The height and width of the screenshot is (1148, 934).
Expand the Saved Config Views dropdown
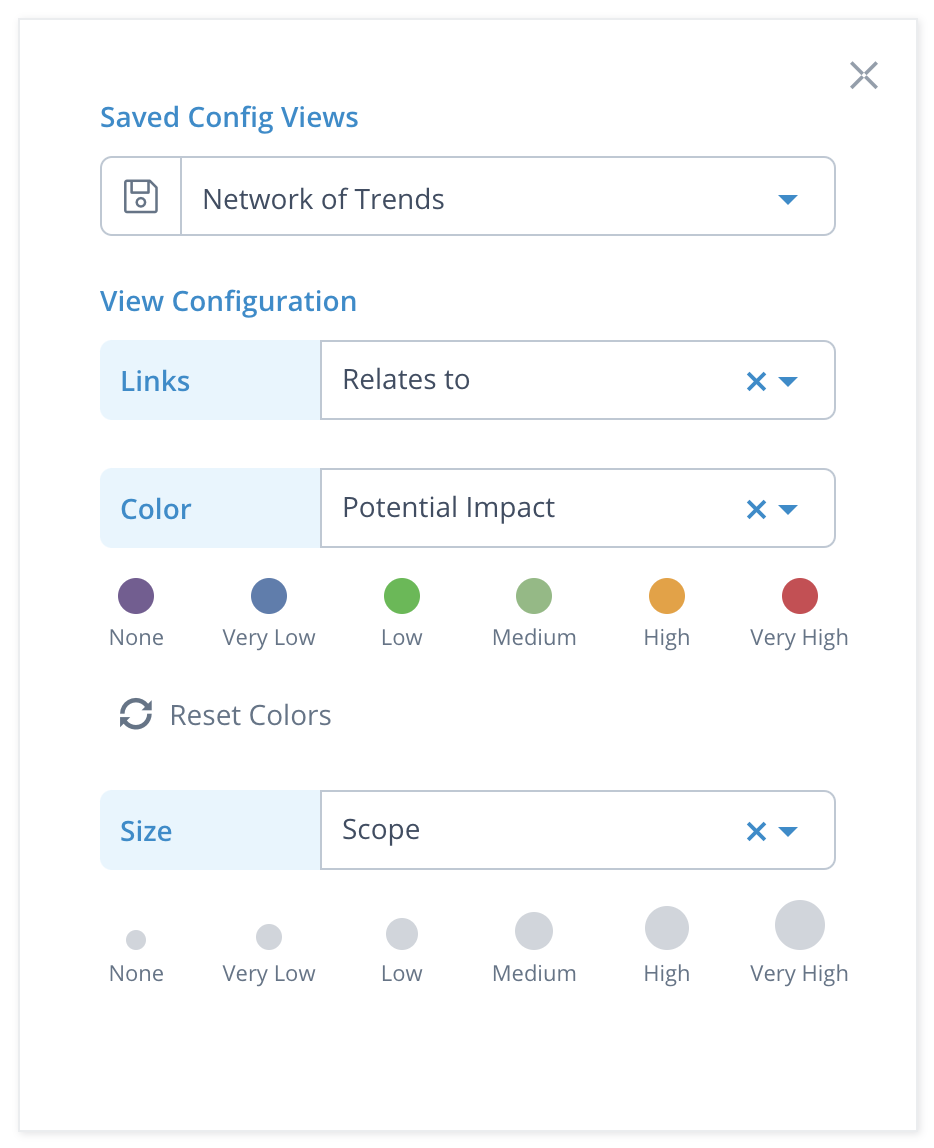787,199
